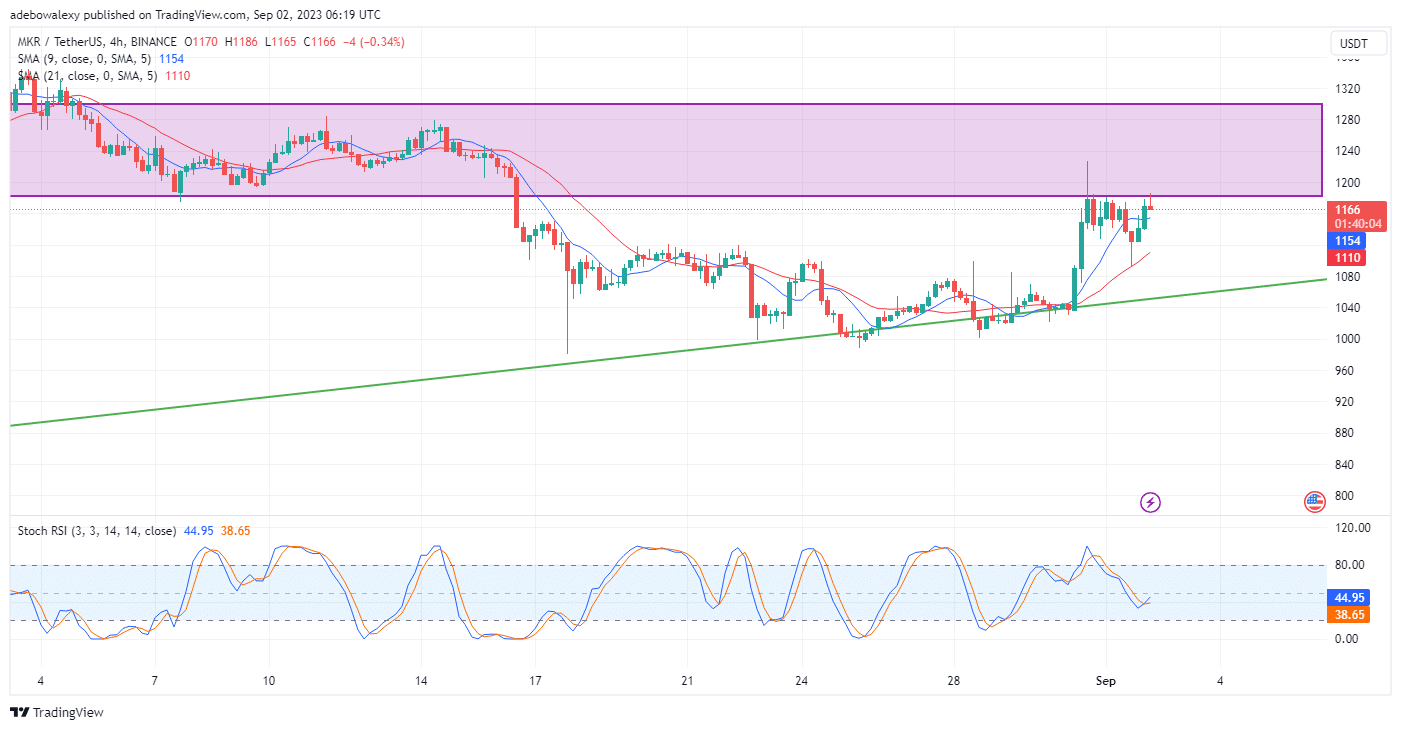The image size is (1401, 730).
Task: Click the 1000 price axis label
Action: click(x=1346, y=339)
